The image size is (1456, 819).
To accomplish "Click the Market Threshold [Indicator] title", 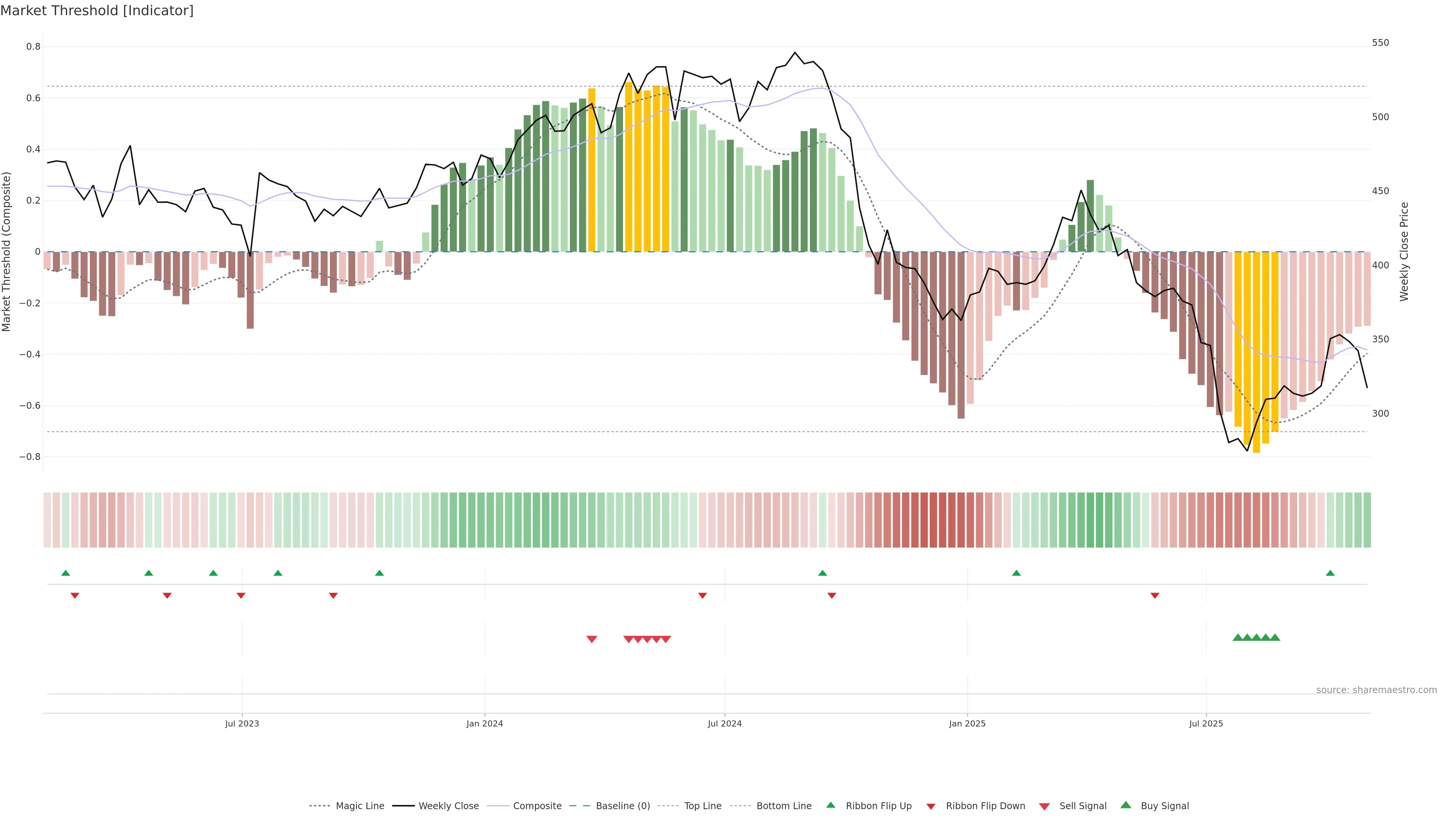I will [97, 11].
